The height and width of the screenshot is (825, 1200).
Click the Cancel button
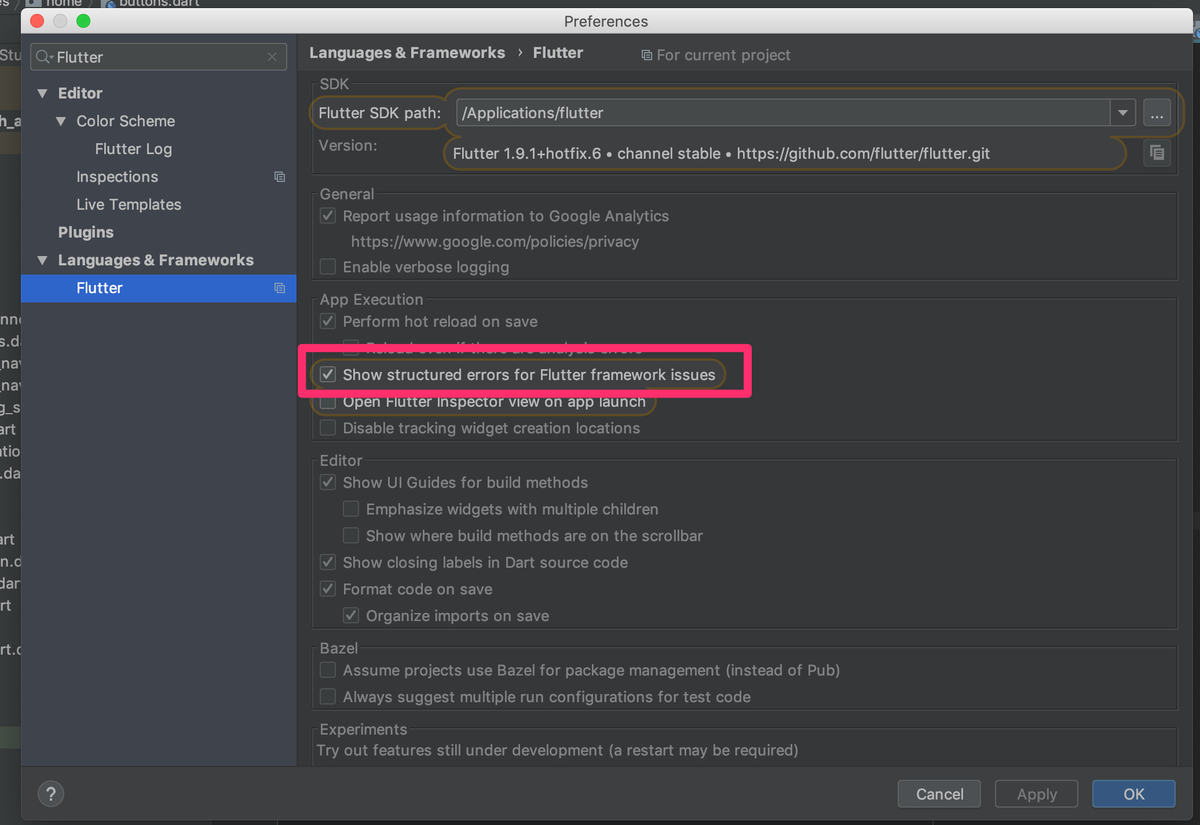(940, 794)
